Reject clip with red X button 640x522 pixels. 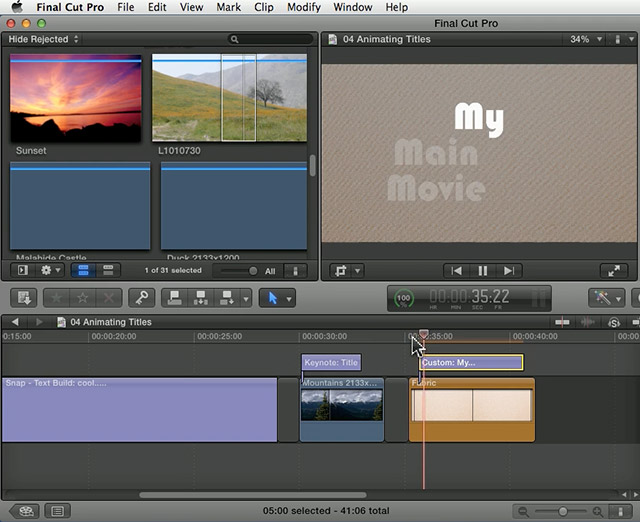(x=109, y=298)
